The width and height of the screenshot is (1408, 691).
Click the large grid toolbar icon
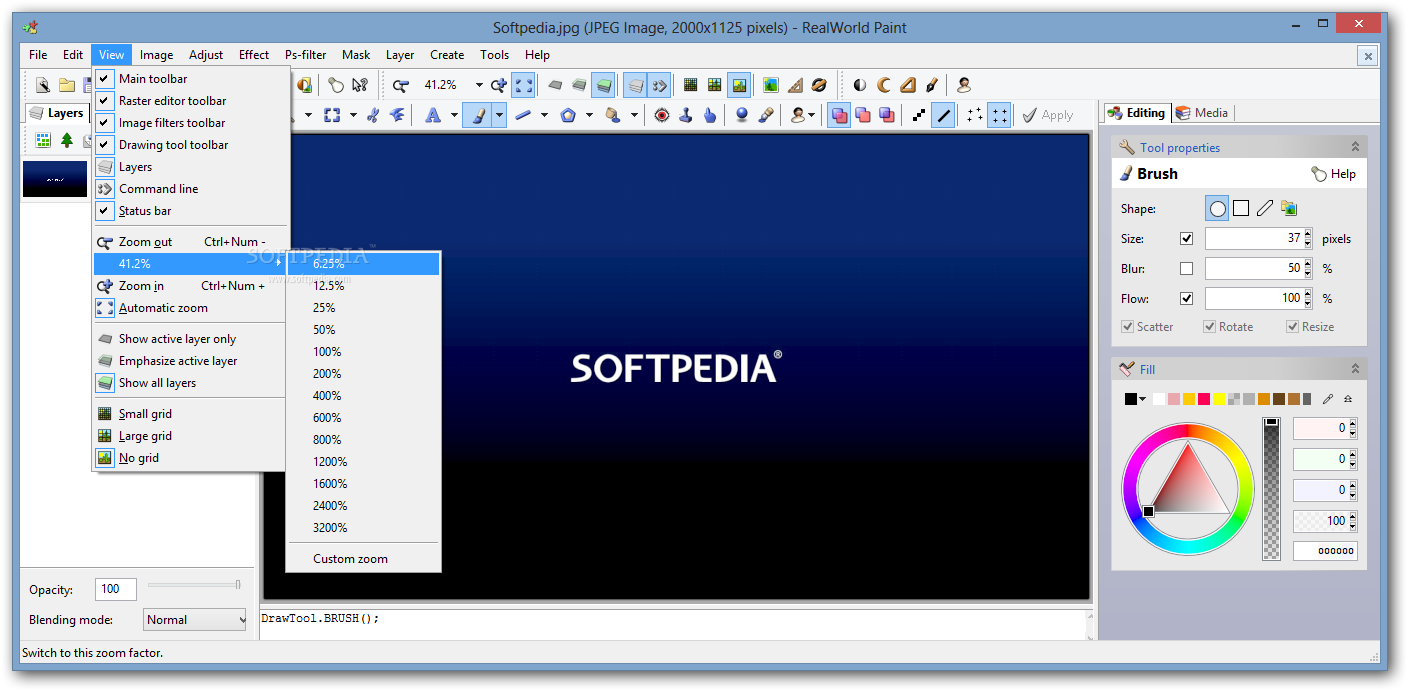pos(714,85)
